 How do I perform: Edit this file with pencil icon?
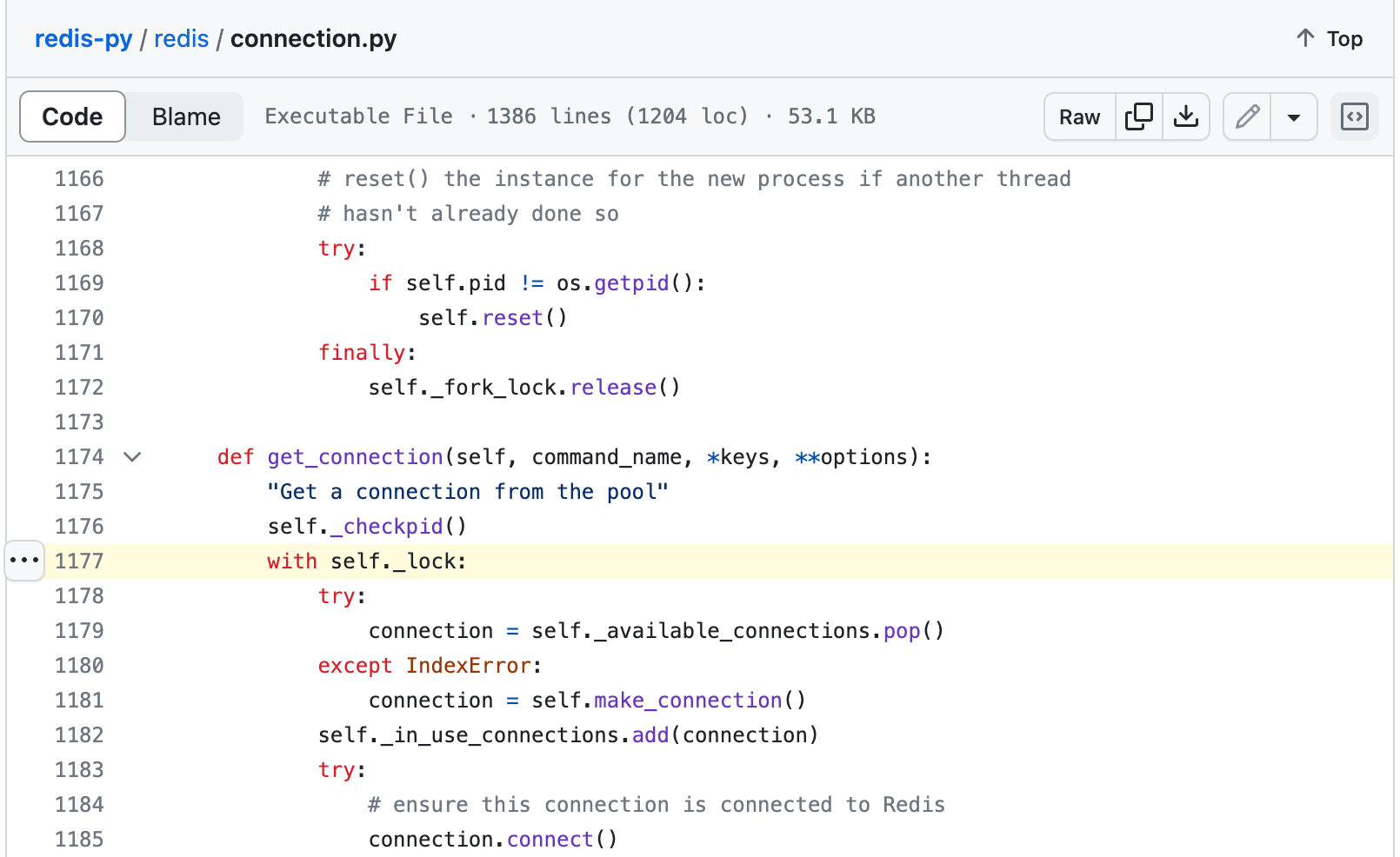click(1247, 116)
